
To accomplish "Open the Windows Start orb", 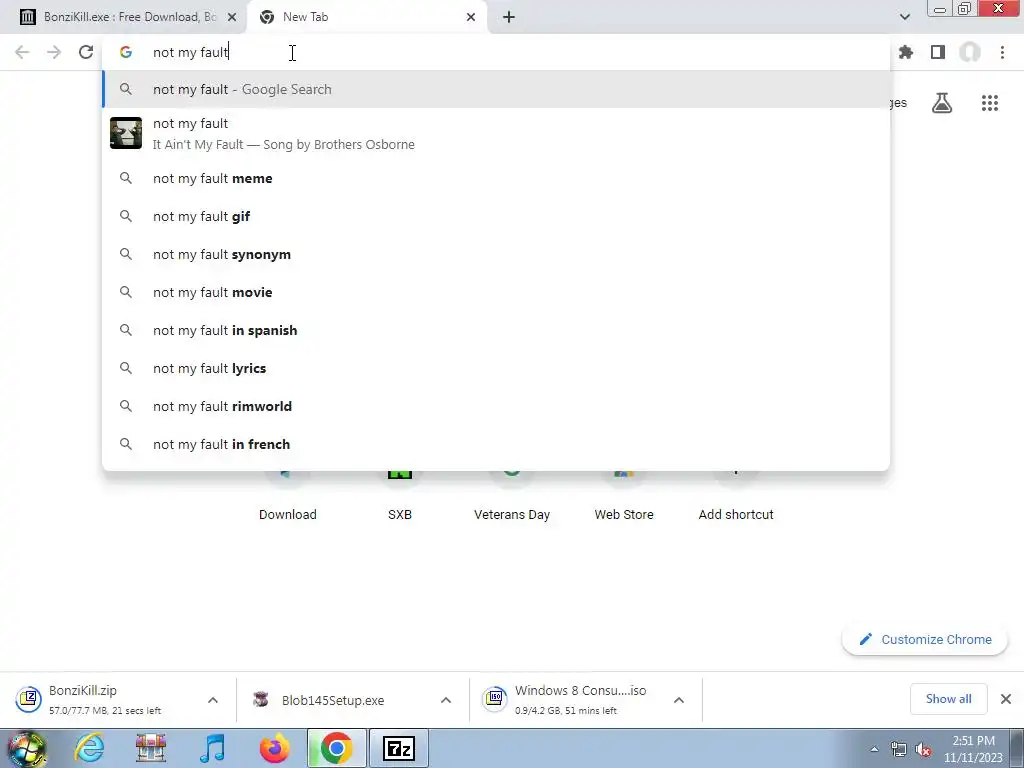I will click(27, 748).
